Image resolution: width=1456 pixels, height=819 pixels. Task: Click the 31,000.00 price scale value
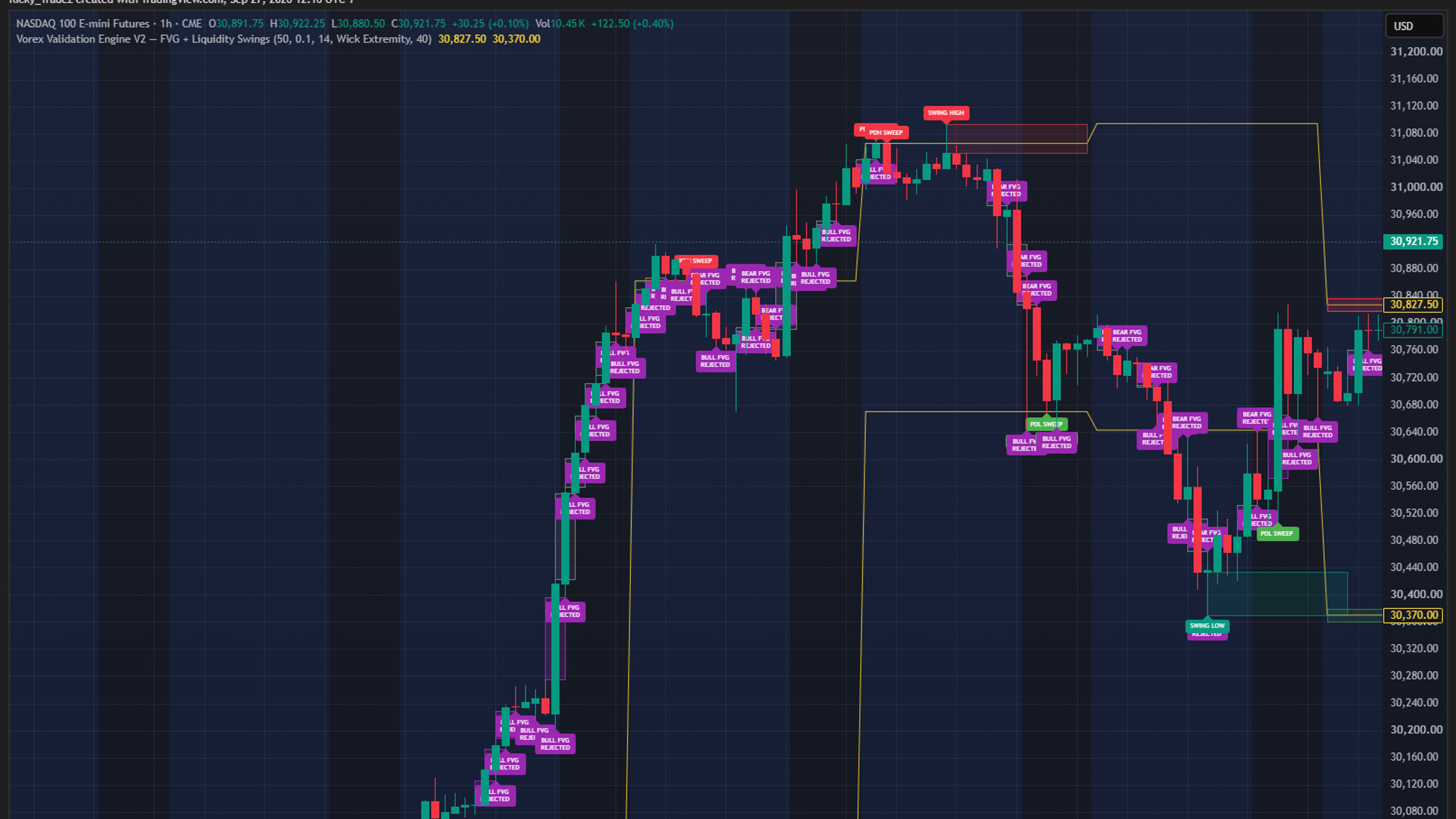[1416, 187]
